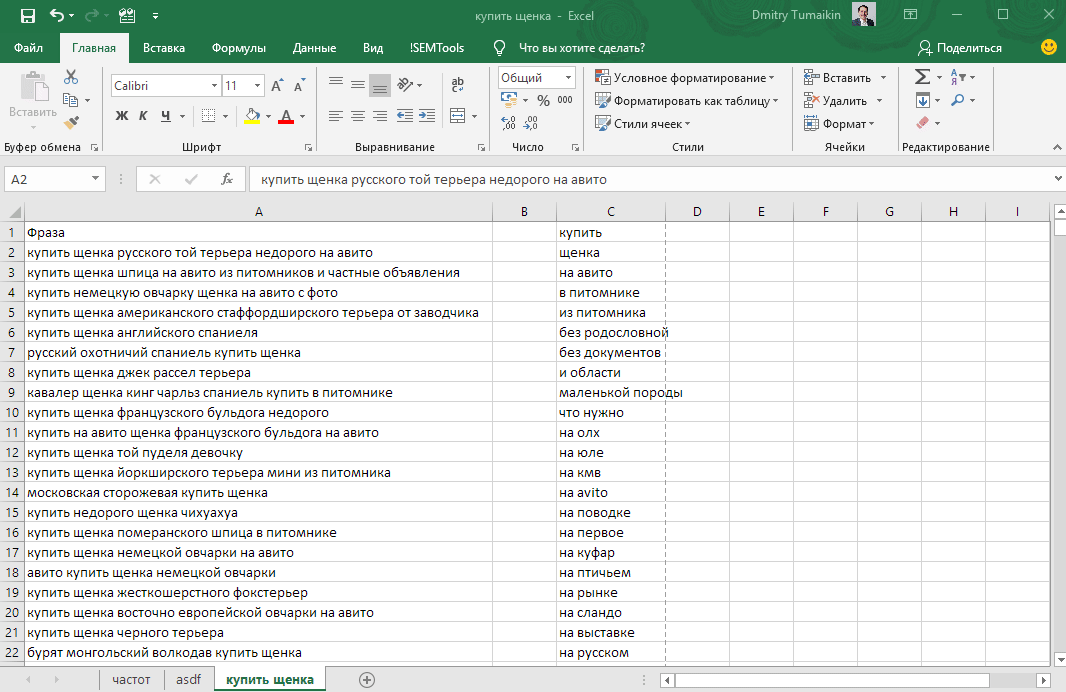Change text orientation with the angled icon
The image size is (1066, 692).
pyautogui.click(x=405, y=84)
